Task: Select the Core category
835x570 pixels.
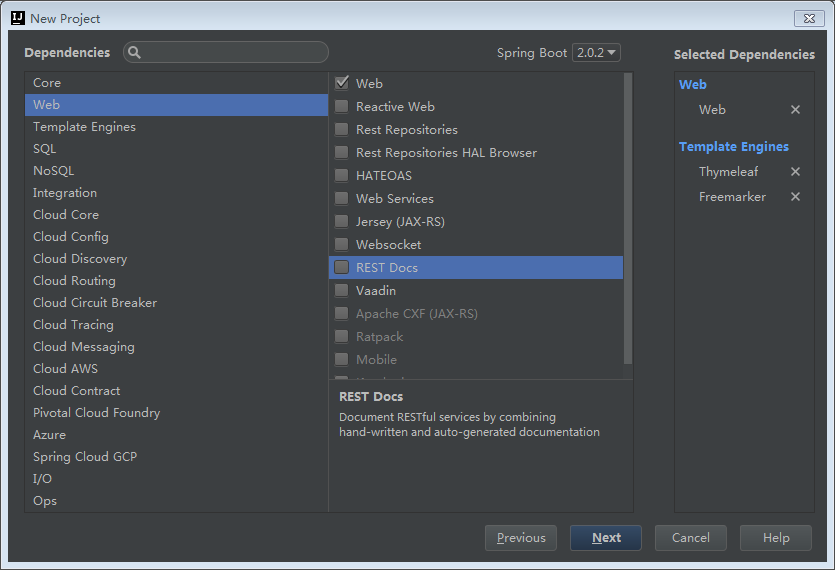Action: 176,83
